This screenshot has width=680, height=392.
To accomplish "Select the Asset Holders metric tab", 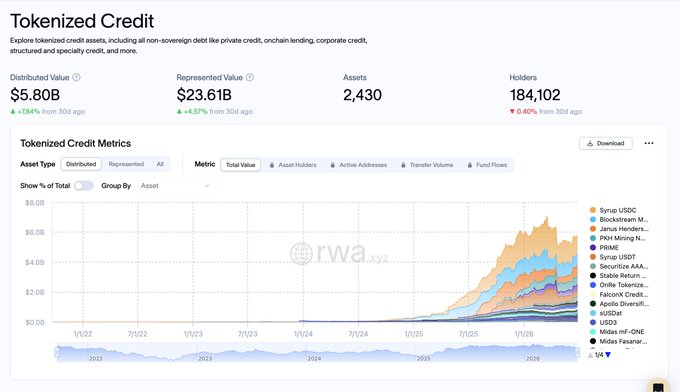I will pos(293,165).
